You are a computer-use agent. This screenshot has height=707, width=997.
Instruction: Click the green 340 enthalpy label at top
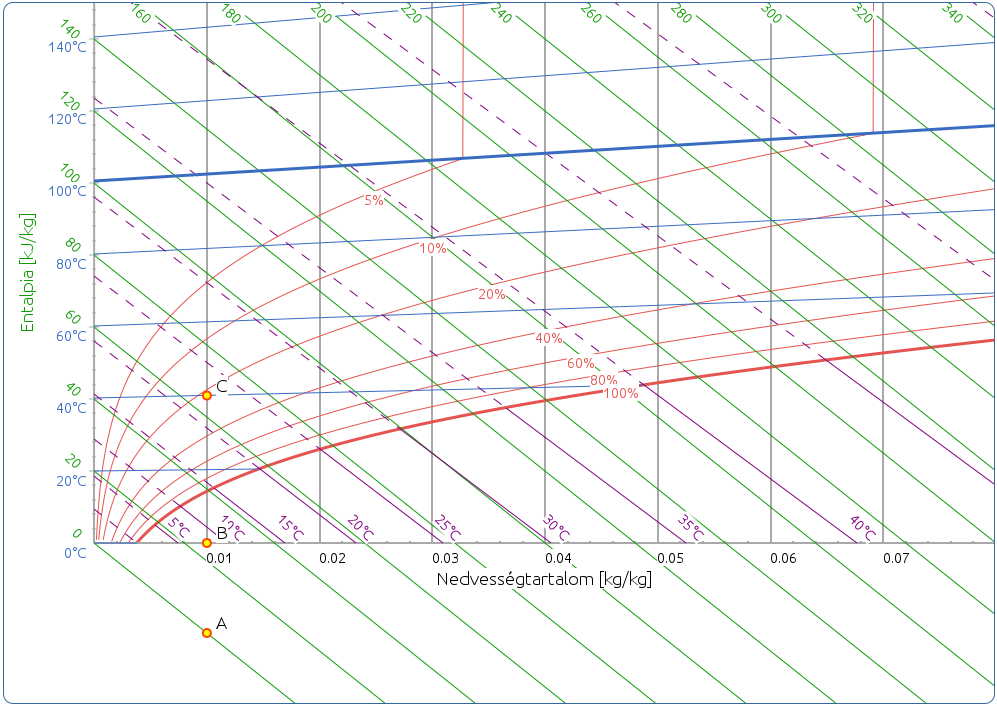click(952, 13)
